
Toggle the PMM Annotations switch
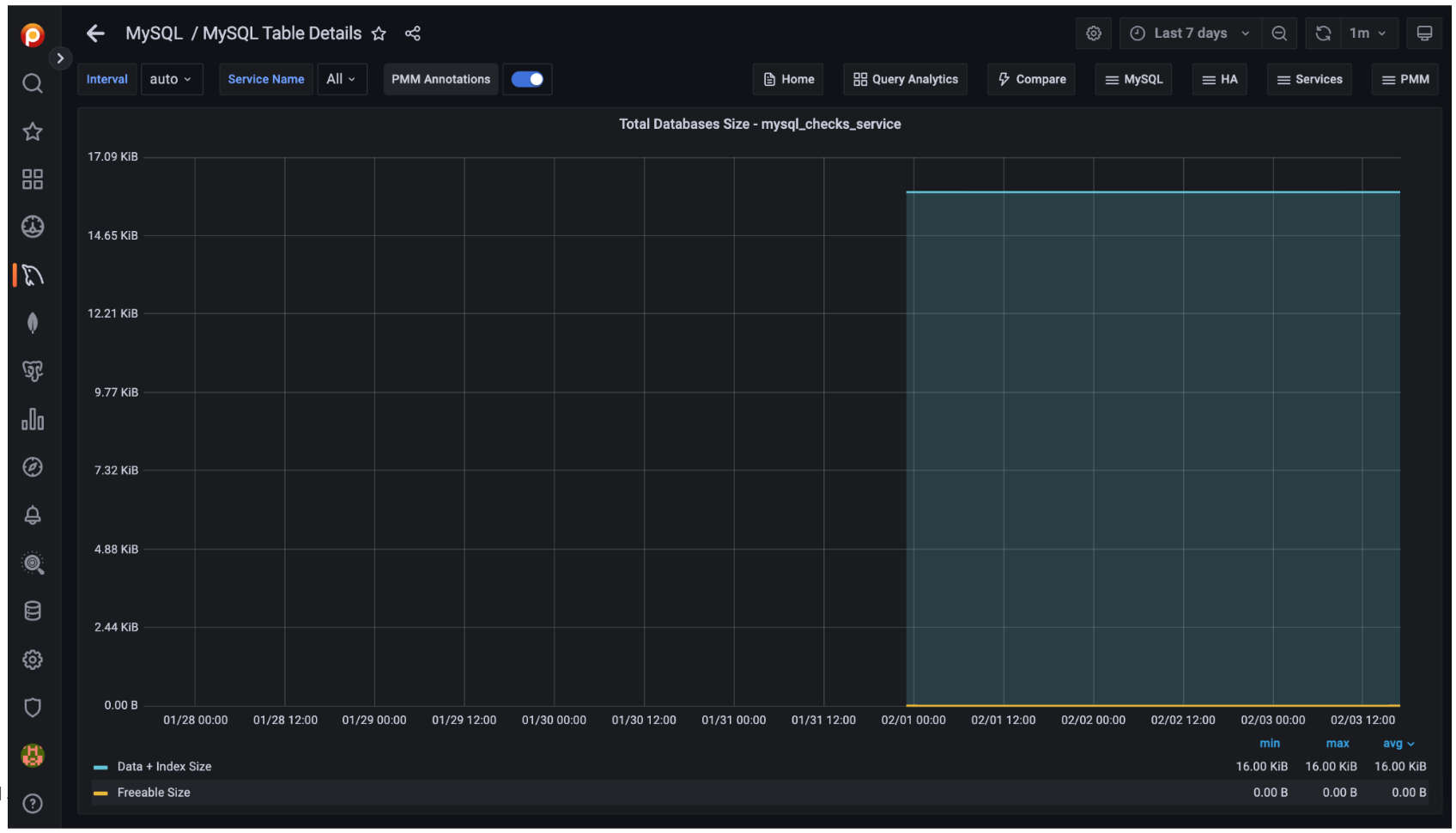click(x=527, y=79)
